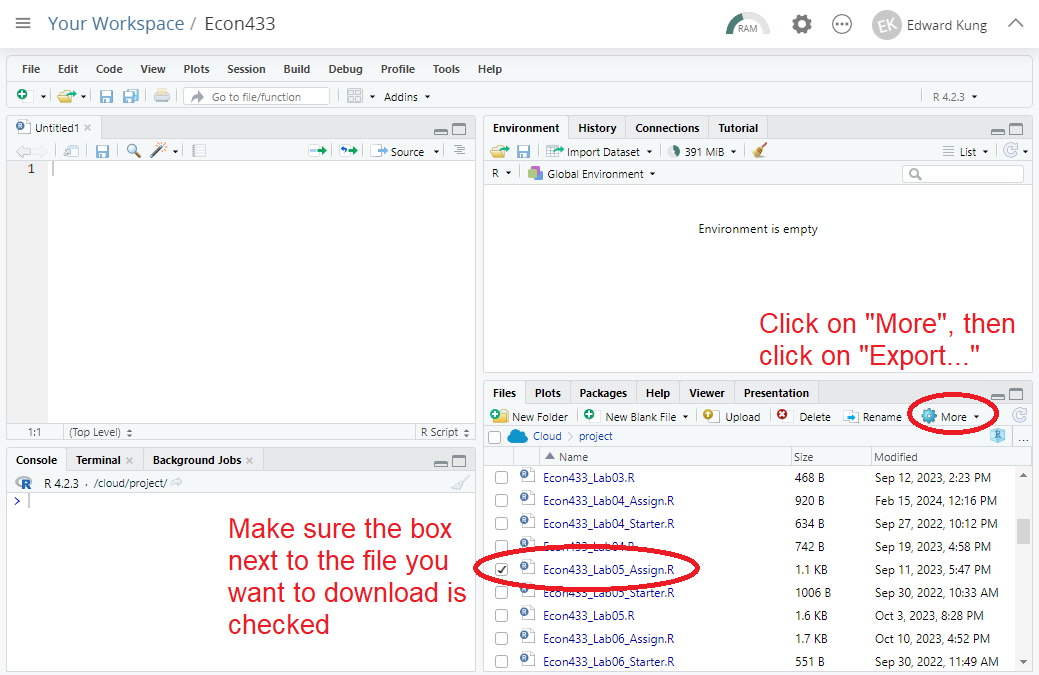Open the files pane ellipsis path browser

coord(1023,437)
